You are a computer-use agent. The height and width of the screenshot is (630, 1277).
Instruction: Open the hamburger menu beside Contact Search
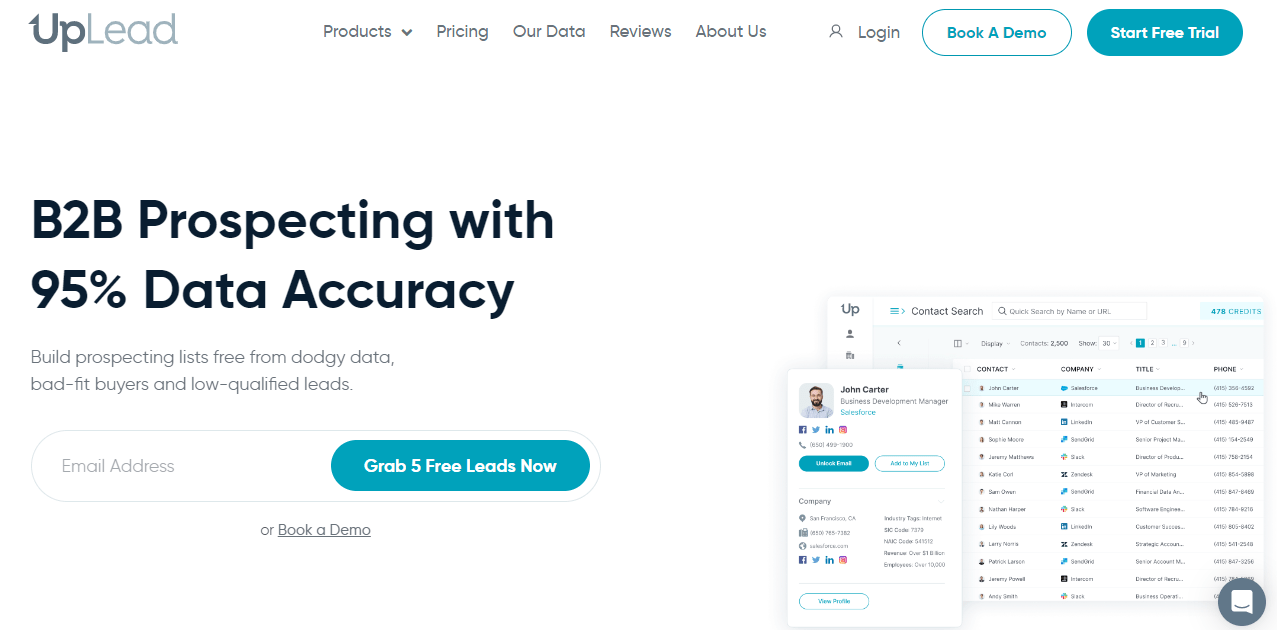(895, 310)
